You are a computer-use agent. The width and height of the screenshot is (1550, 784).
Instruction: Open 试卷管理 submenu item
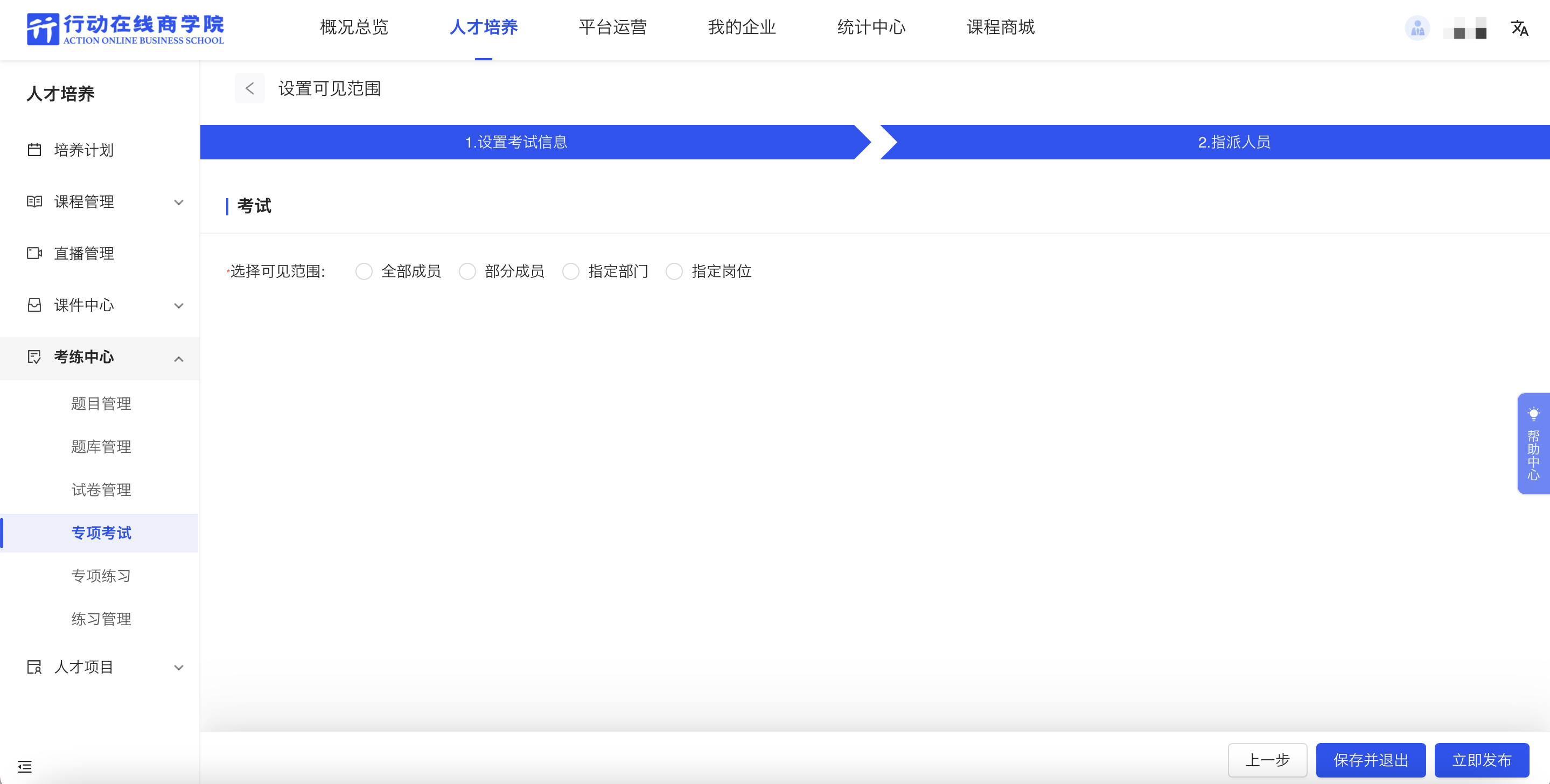[x=101, y=490]
